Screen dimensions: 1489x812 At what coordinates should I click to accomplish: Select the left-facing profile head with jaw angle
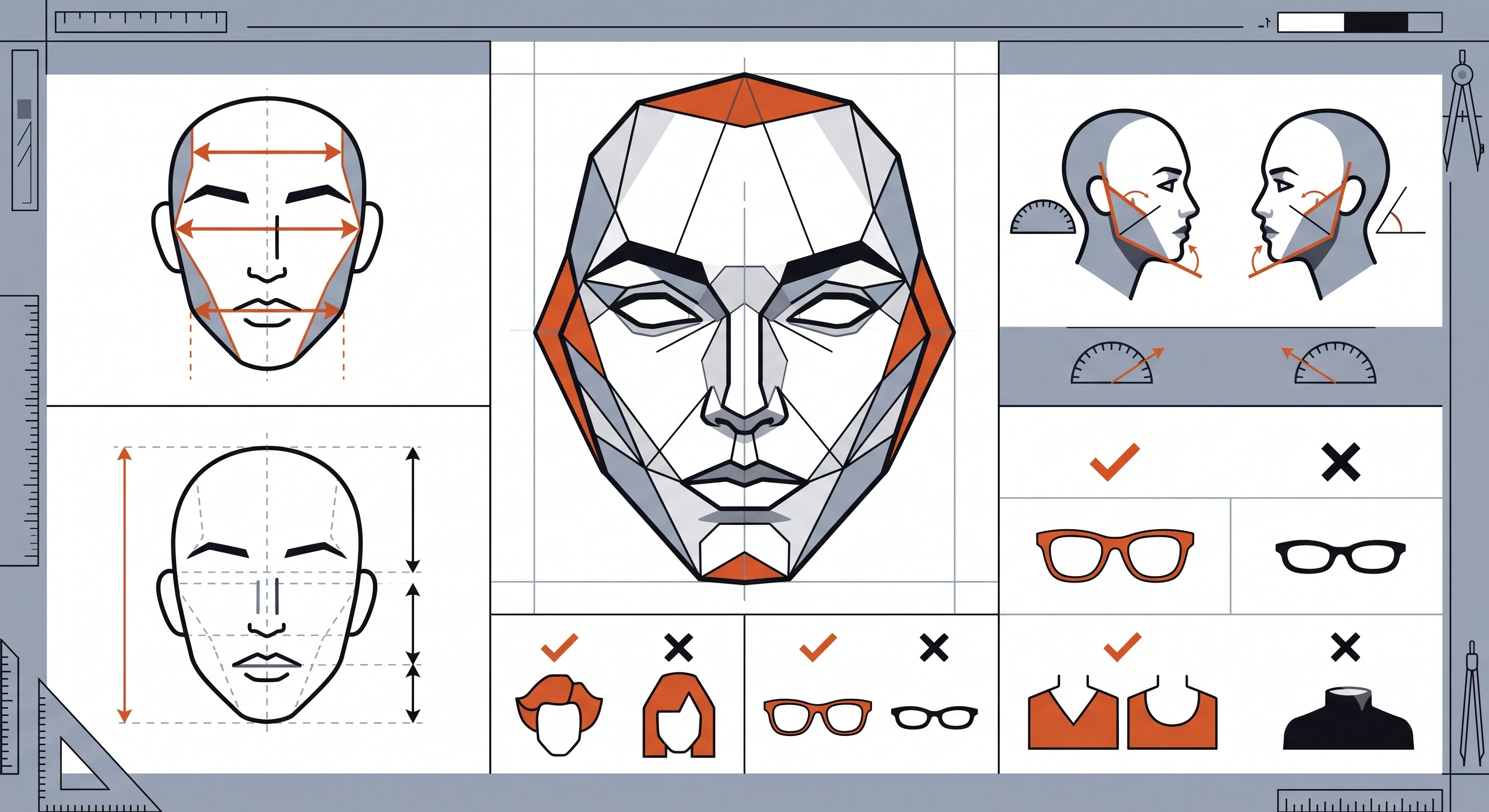coord(1132,204)
